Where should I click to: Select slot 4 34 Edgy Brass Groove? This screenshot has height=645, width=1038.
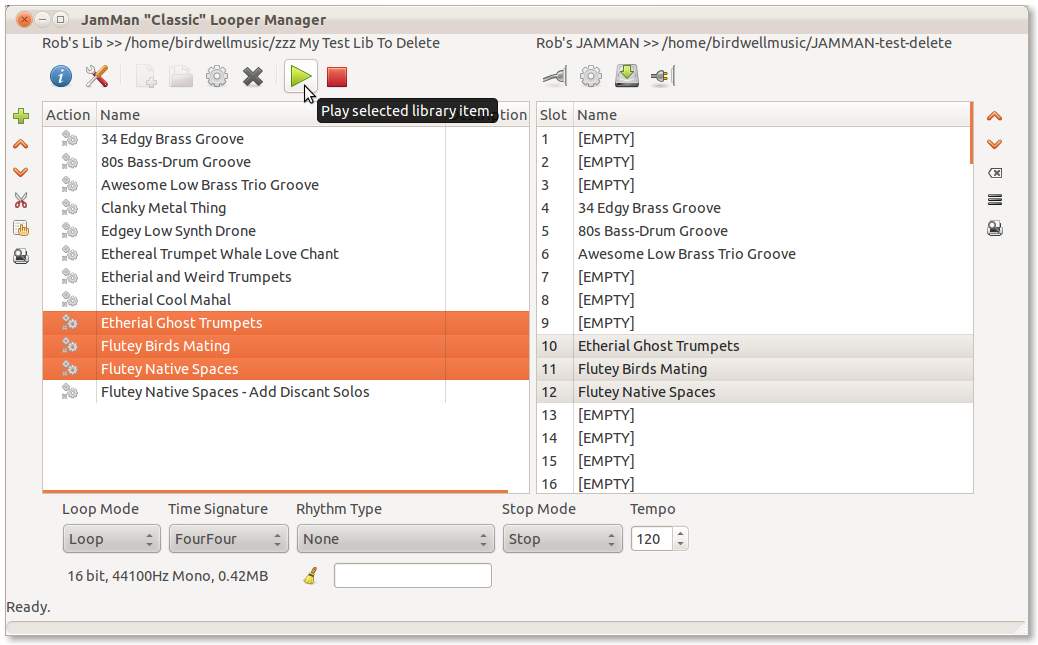click(x=753, y=208)
